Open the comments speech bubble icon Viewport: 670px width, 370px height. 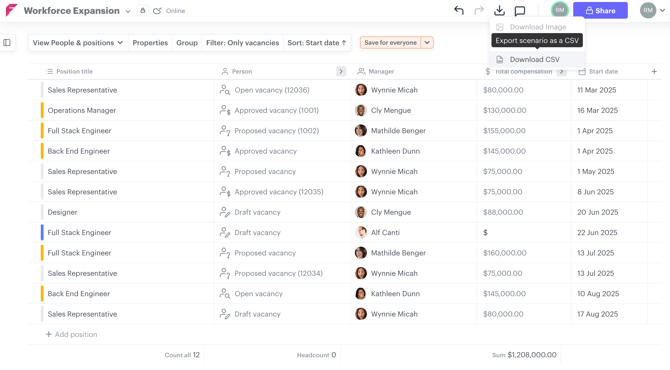tap(520, 11)
